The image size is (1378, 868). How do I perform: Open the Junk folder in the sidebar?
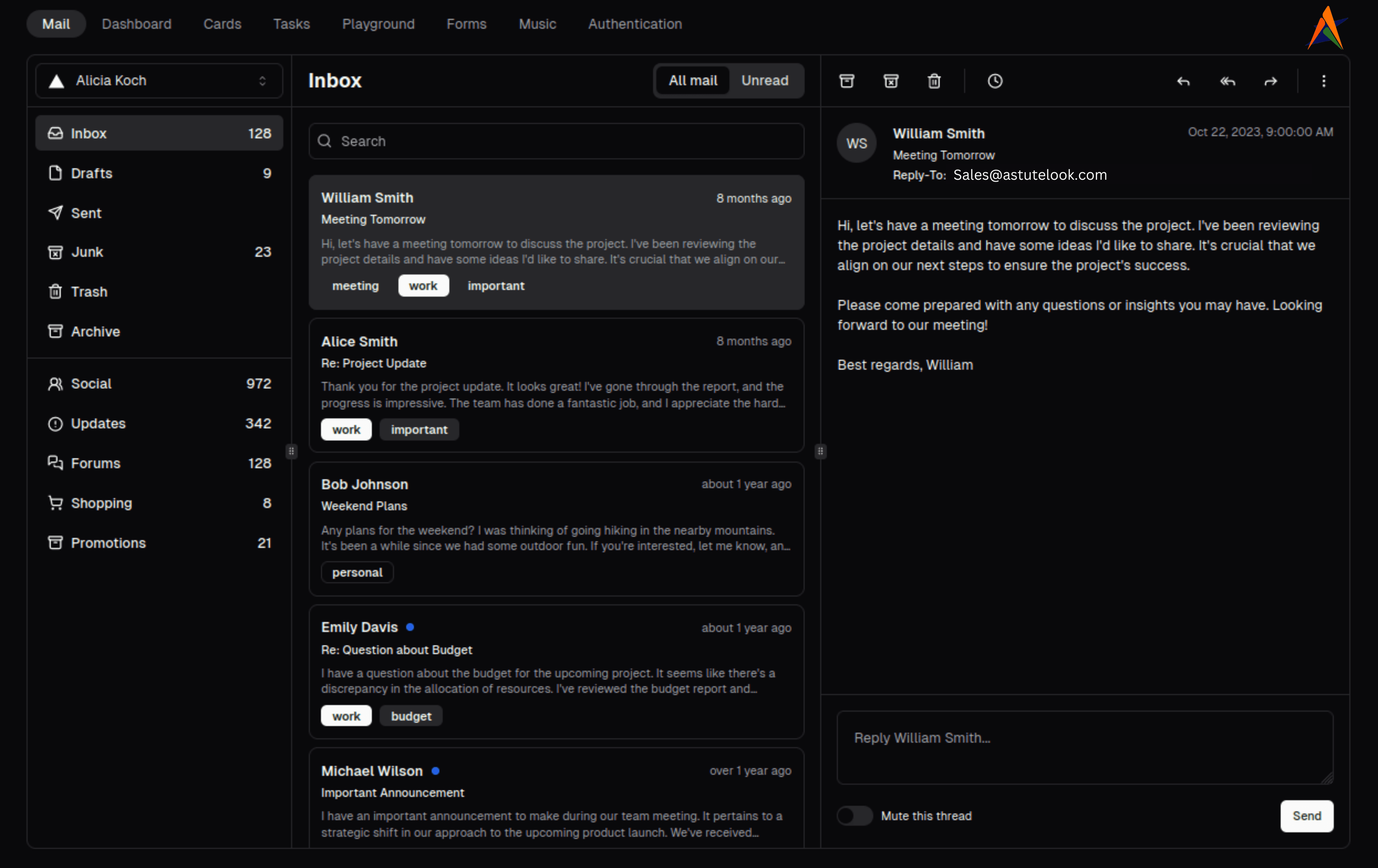[x=87, y=251]
